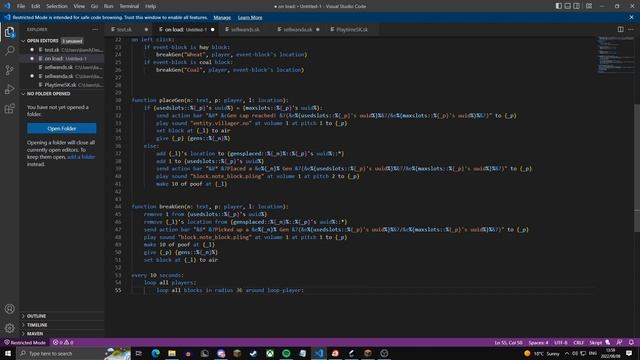Open the View menu
The height and width of the screenshot is (360, 640).
(x=79, y=6)
